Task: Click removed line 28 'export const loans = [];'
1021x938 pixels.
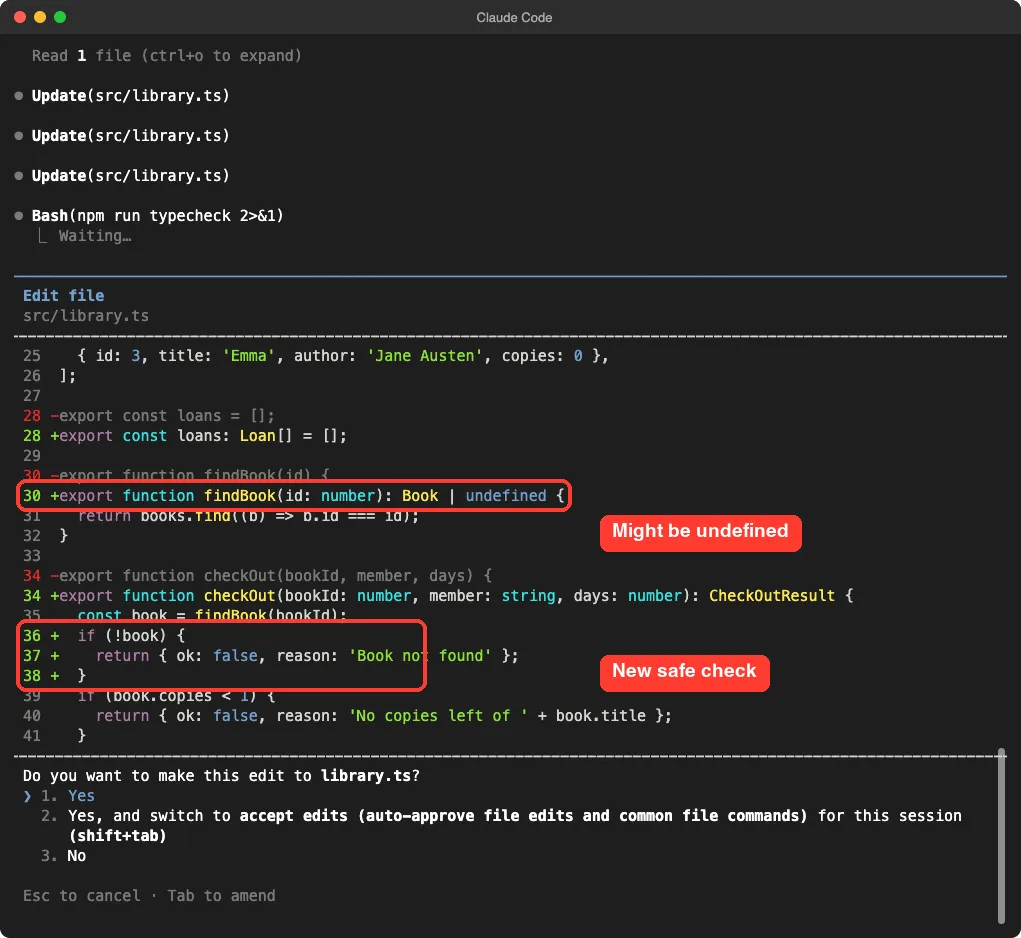Action: (x=149, y=415)
